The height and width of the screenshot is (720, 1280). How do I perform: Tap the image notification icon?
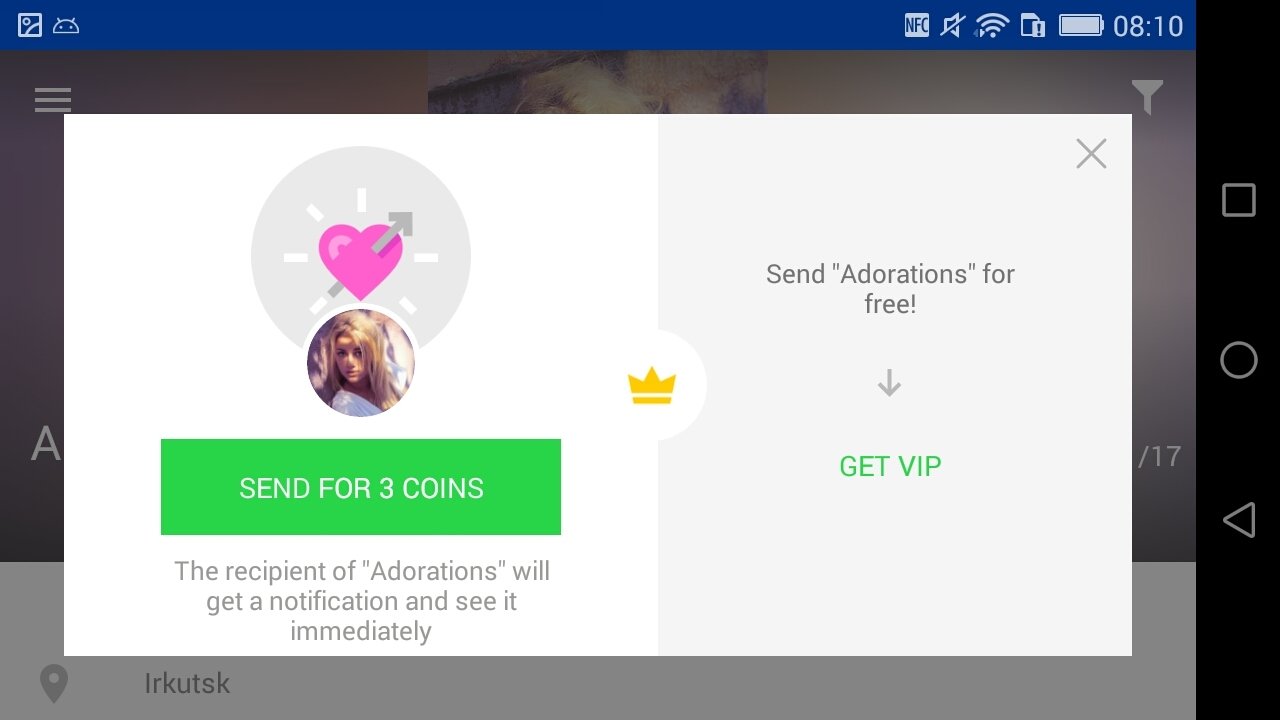[x=30, y=25]
